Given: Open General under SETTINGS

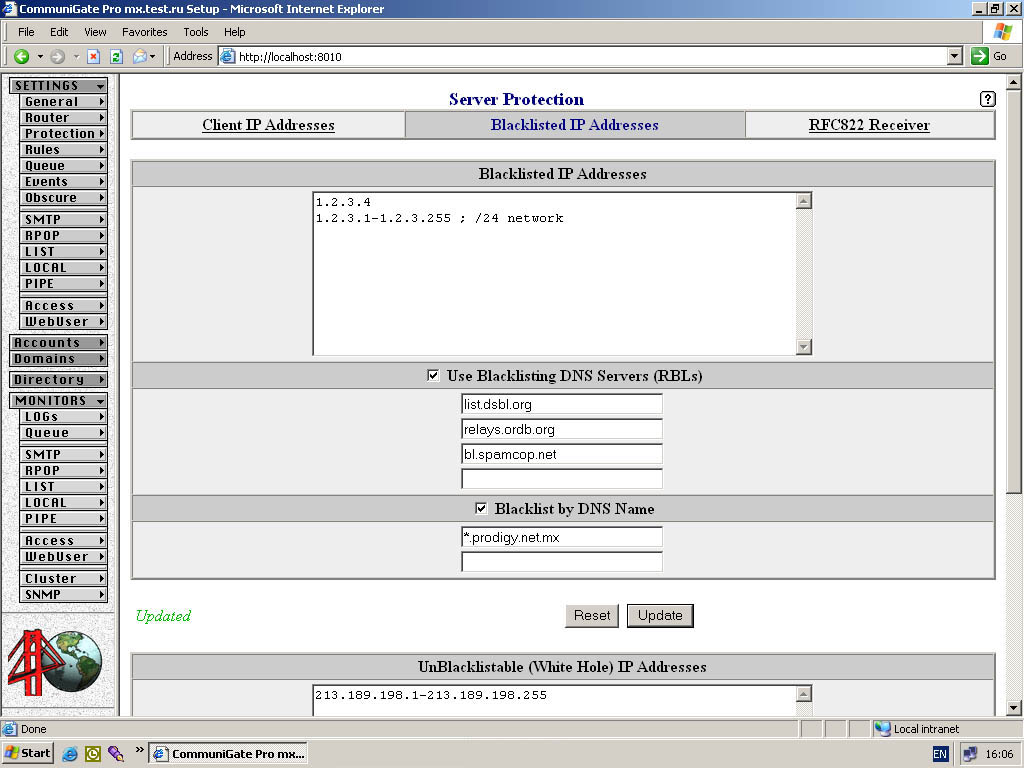Looking at the screenshot, I should 64,102.
